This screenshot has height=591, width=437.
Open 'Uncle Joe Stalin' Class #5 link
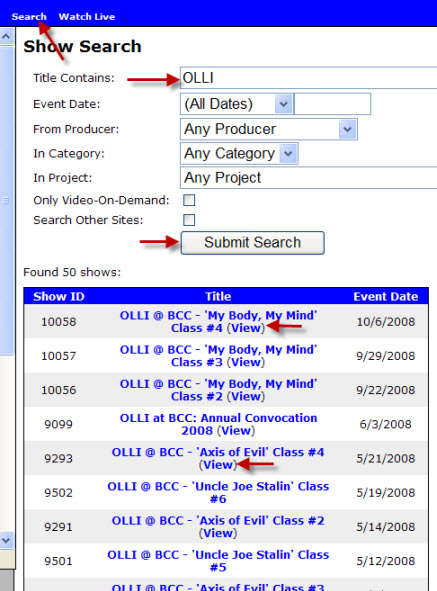218,561
